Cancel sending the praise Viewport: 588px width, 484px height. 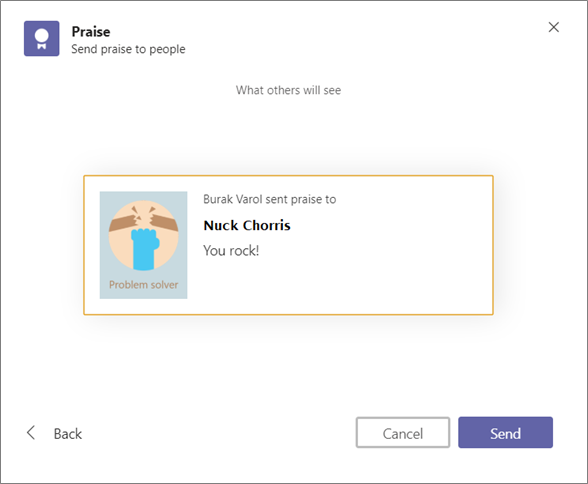click(x=403, y=433)
